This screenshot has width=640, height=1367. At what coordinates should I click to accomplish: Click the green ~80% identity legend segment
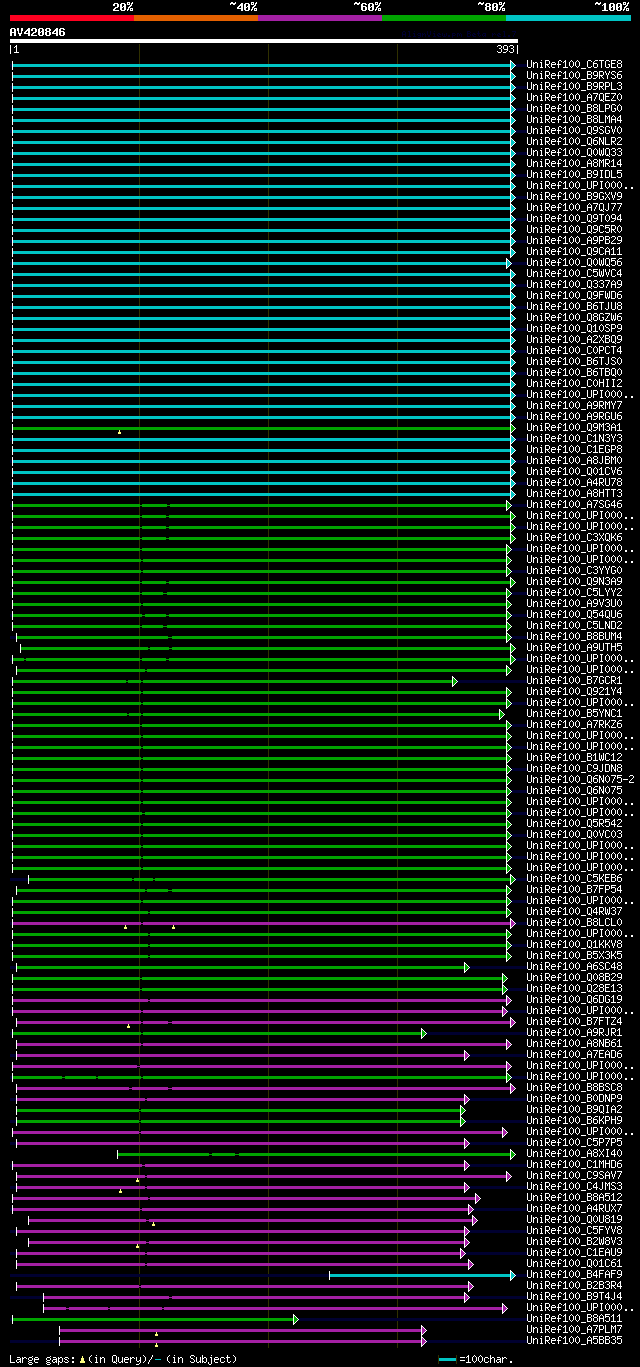pyautogui.click(x=444, y=18)
